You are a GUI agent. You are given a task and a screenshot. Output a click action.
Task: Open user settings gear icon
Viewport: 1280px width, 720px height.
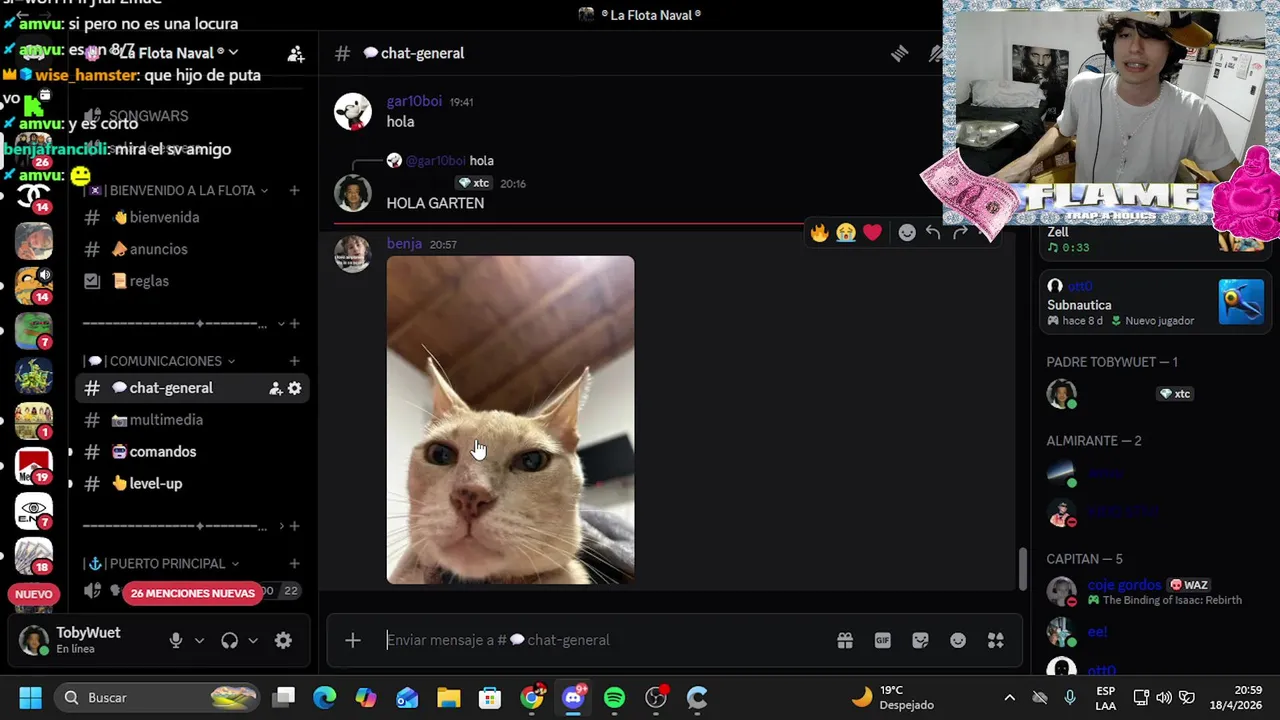pos(283,641)
